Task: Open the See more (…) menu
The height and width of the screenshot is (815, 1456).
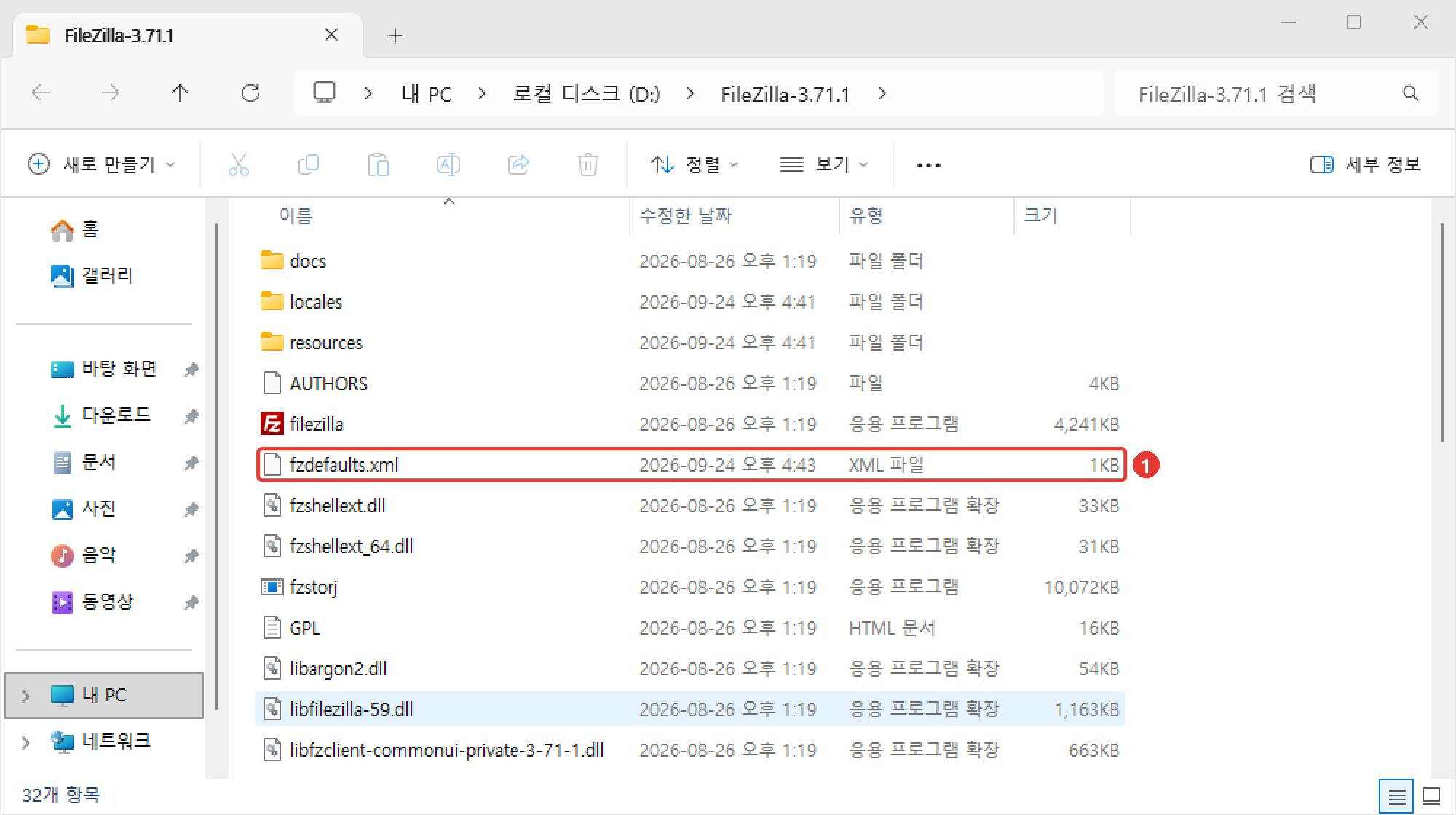Action: 928,165
